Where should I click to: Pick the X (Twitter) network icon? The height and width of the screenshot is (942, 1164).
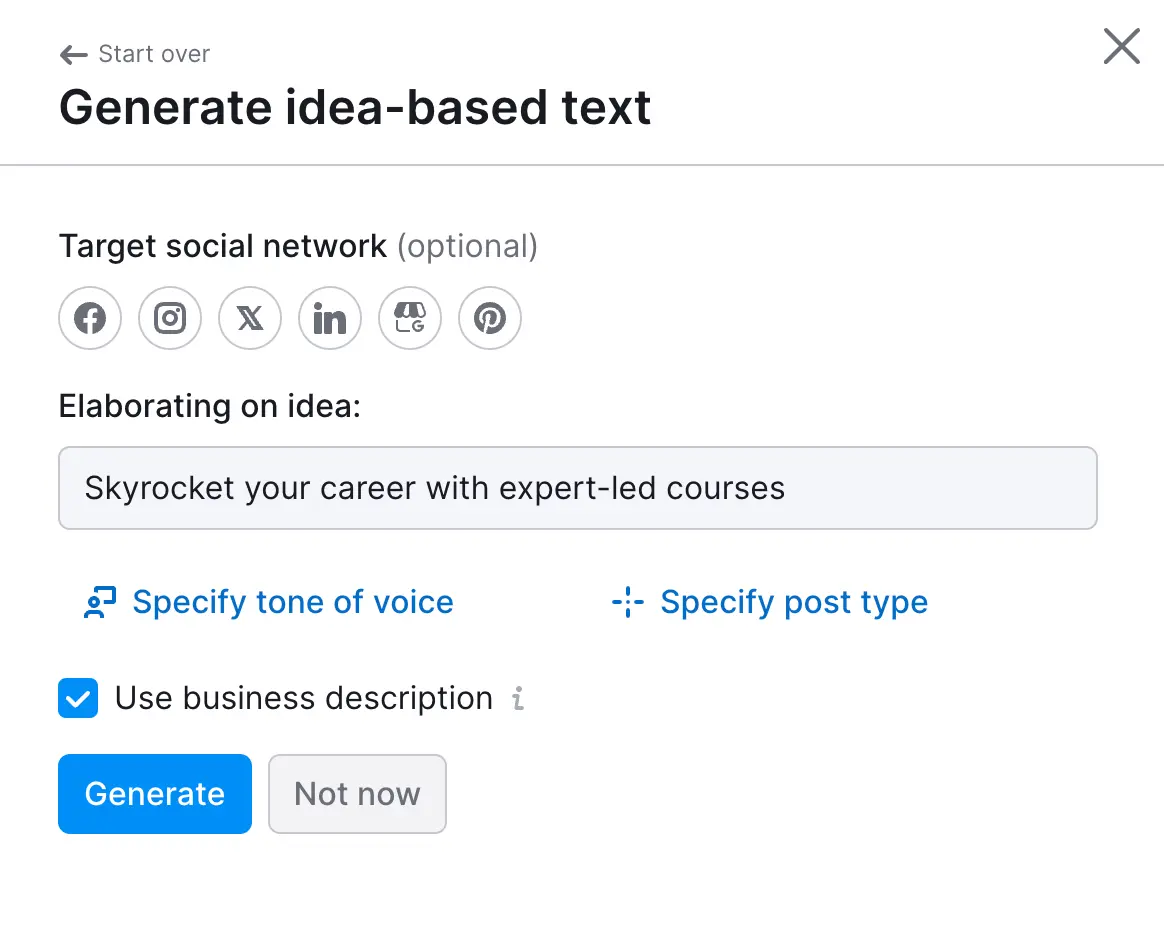tap(250, 319)
